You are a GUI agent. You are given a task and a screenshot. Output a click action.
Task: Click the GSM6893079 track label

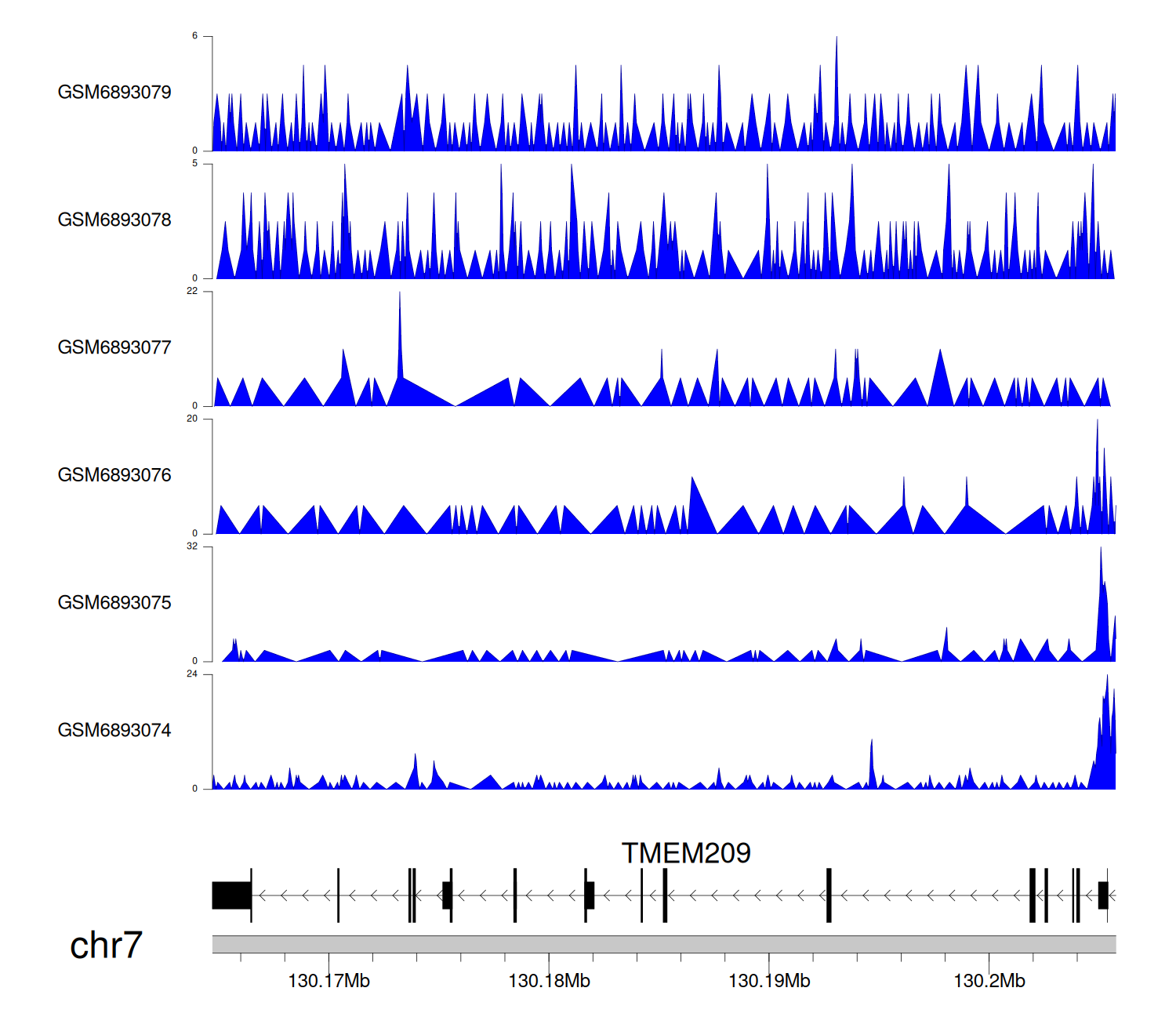(x=114, y=93)
